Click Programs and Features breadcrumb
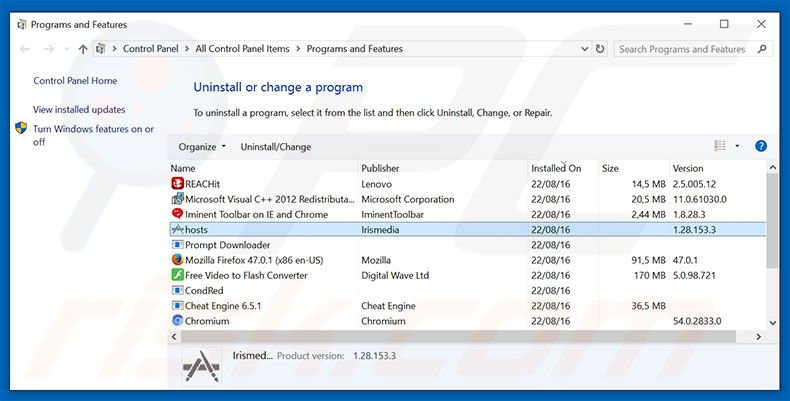The image size is (790, 401). 355,49
